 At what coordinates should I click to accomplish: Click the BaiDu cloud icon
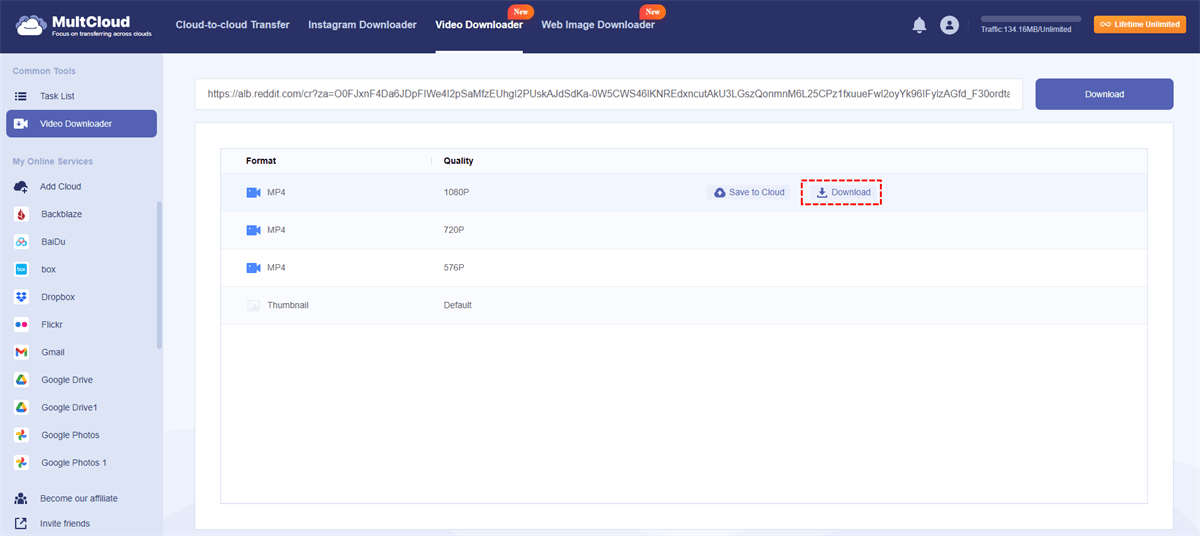click(x=20, y=242)
